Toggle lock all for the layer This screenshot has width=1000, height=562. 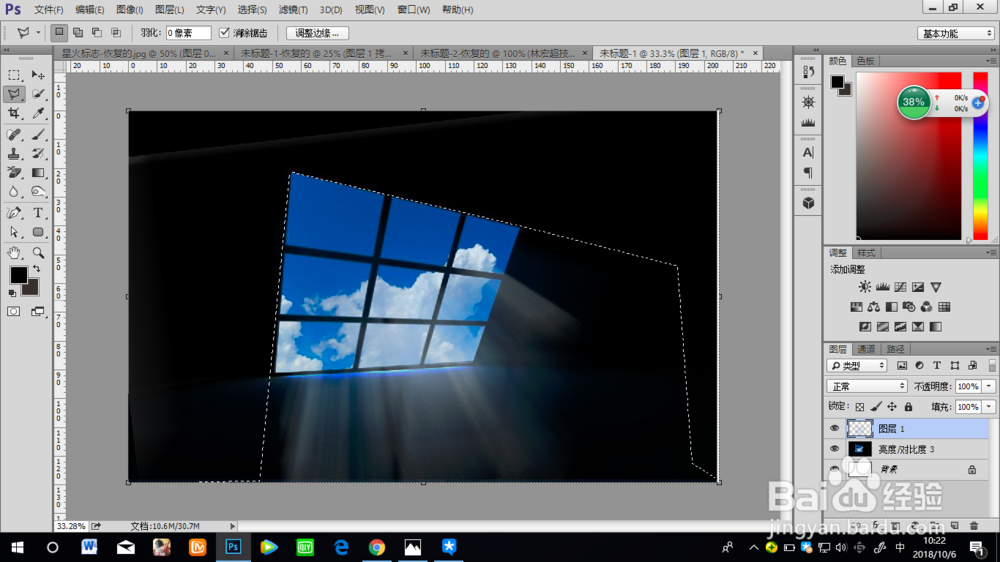(908, 407)
